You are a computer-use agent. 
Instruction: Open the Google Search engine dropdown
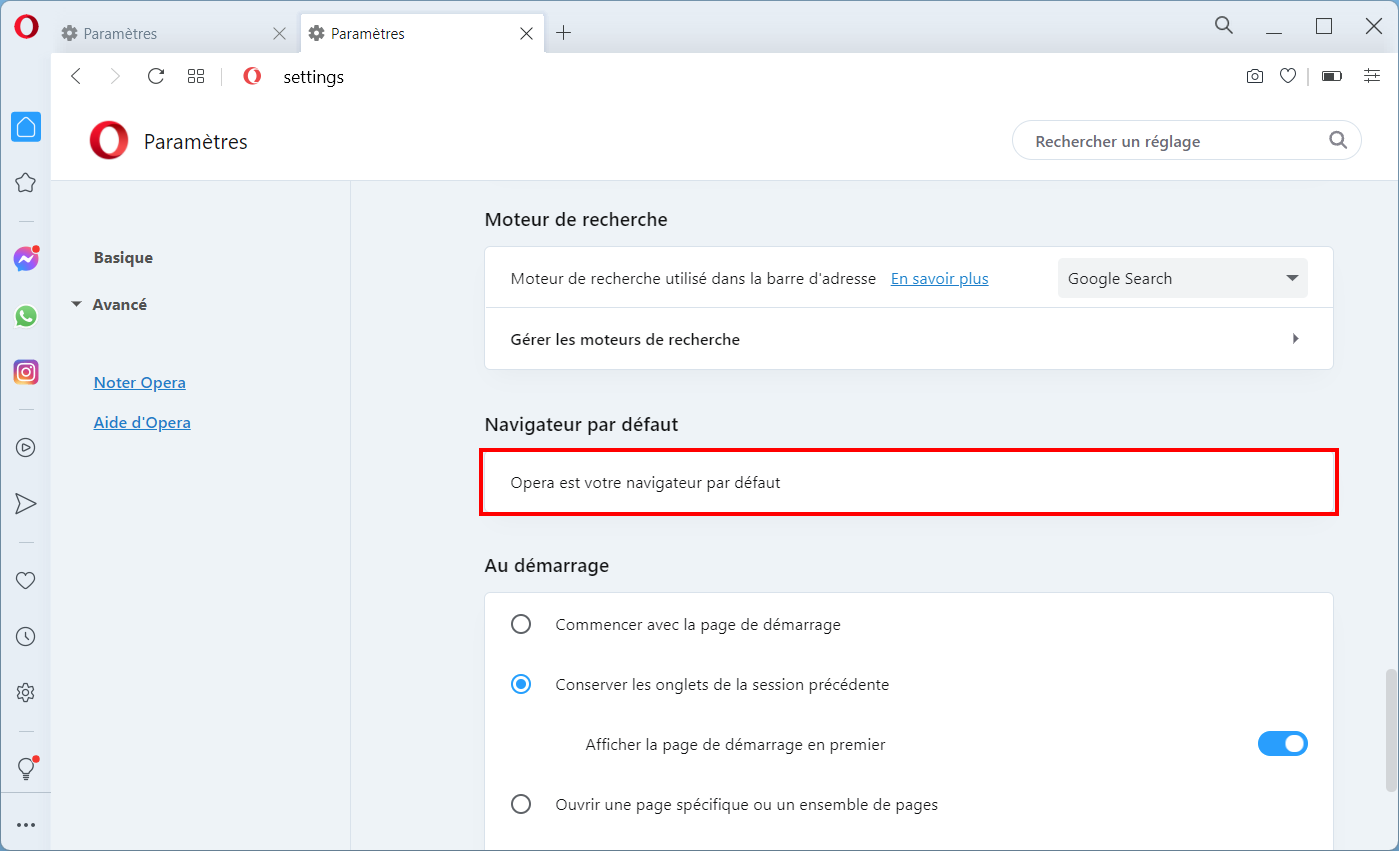tap(1182, 278)
